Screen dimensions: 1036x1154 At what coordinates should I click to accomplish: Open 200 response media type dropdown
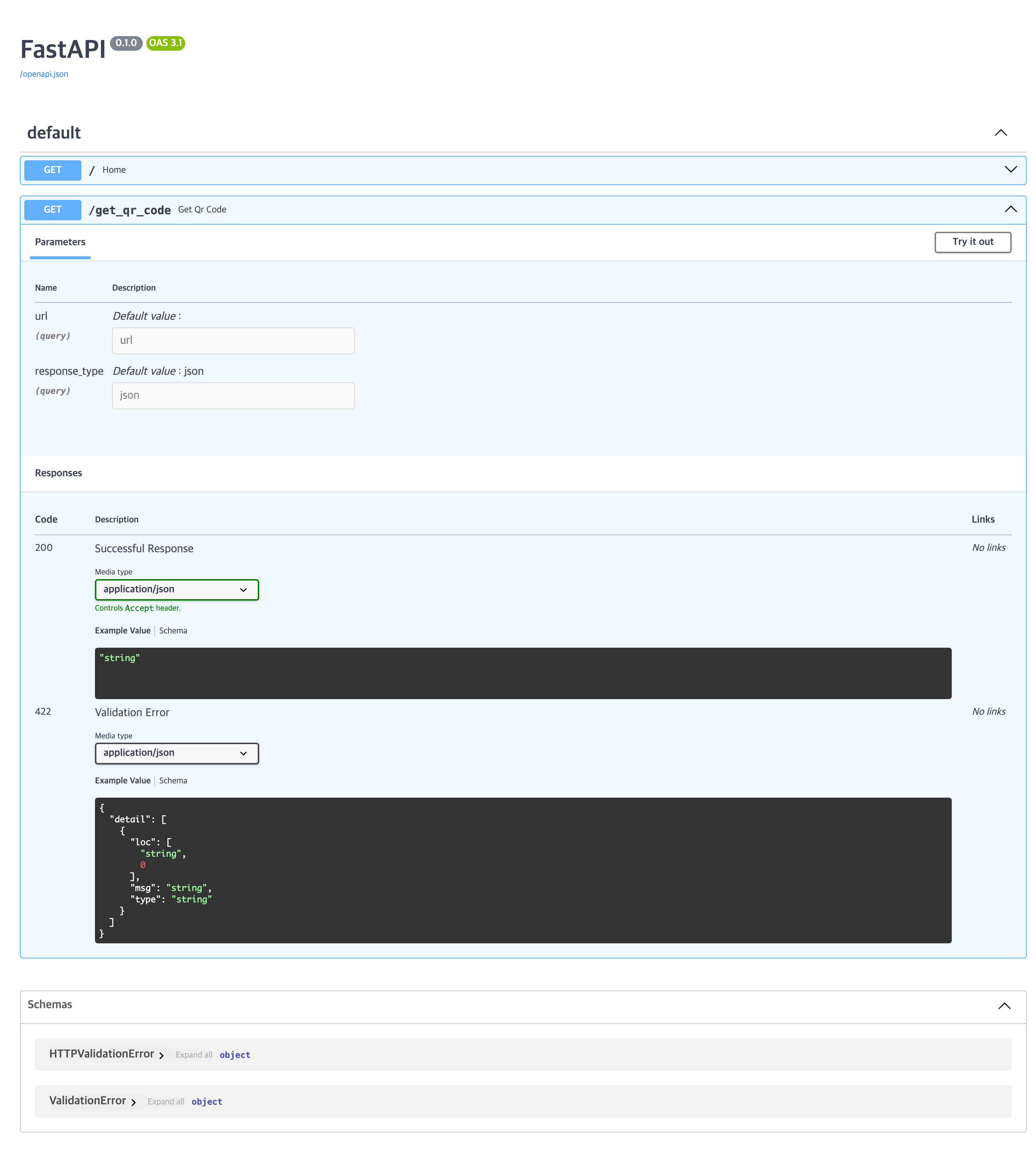coord(176,589)
